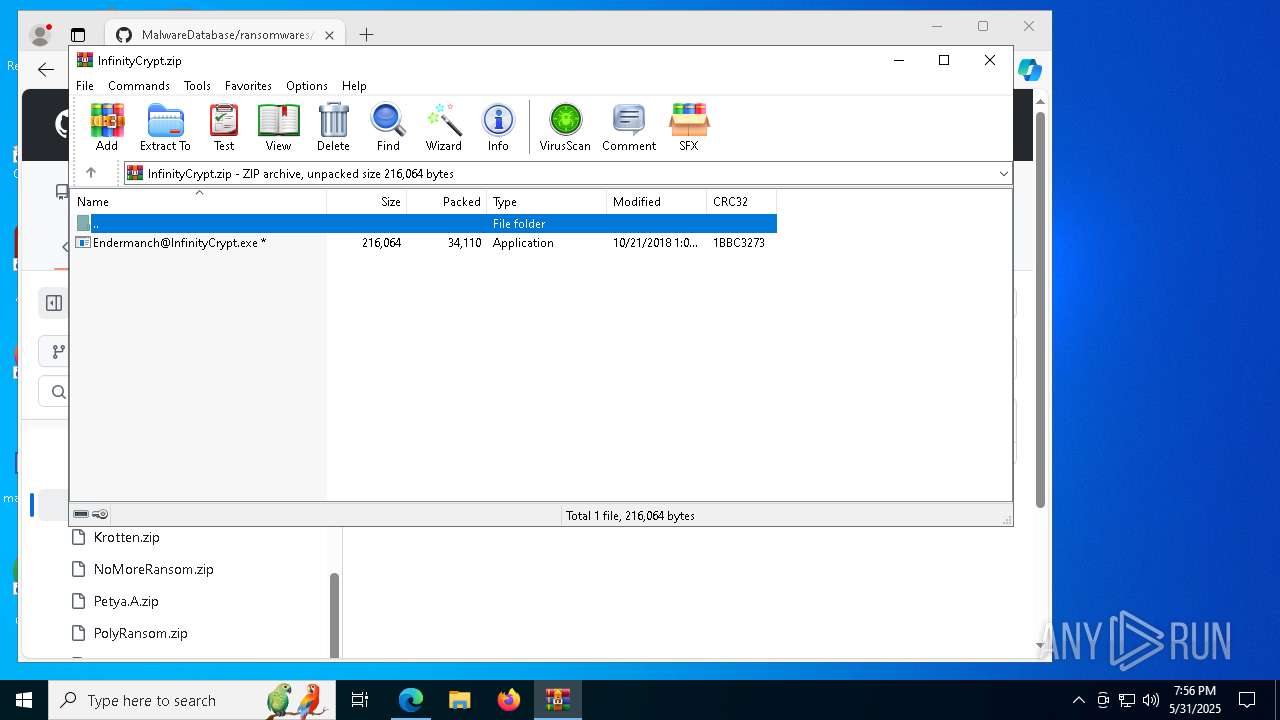
Task: Open the View tool in WinRAR
Action: click(x=278, y=127)
